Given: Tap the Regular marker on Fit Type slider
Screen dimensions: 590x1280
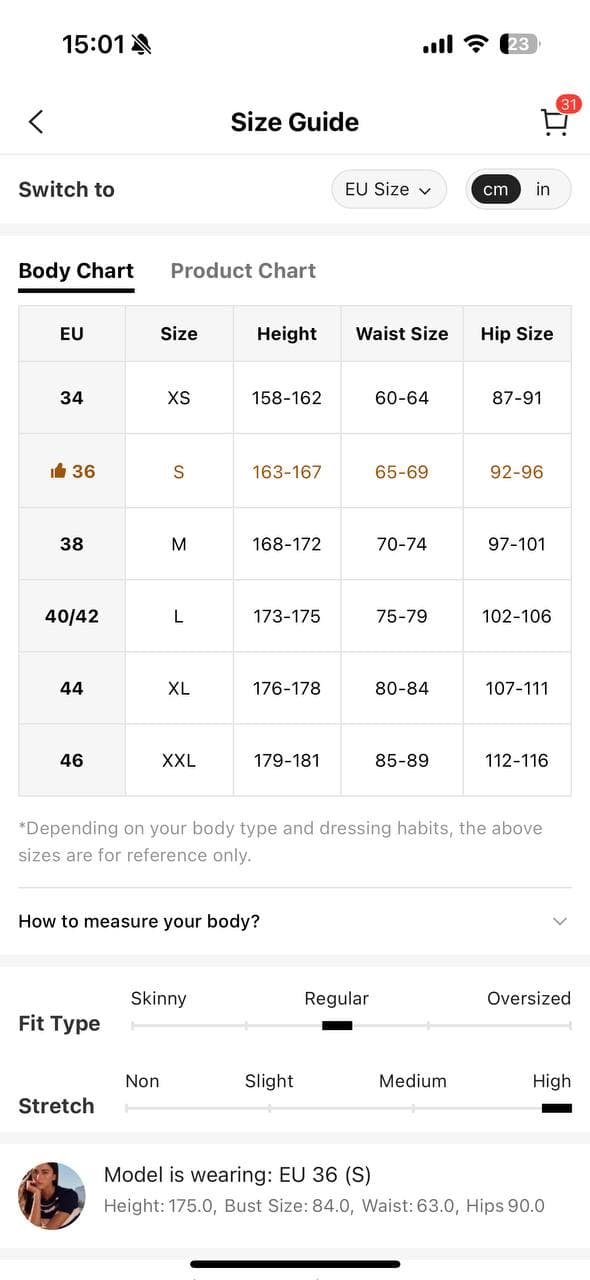Looking at the screenshot, I should coord(337,1025).
